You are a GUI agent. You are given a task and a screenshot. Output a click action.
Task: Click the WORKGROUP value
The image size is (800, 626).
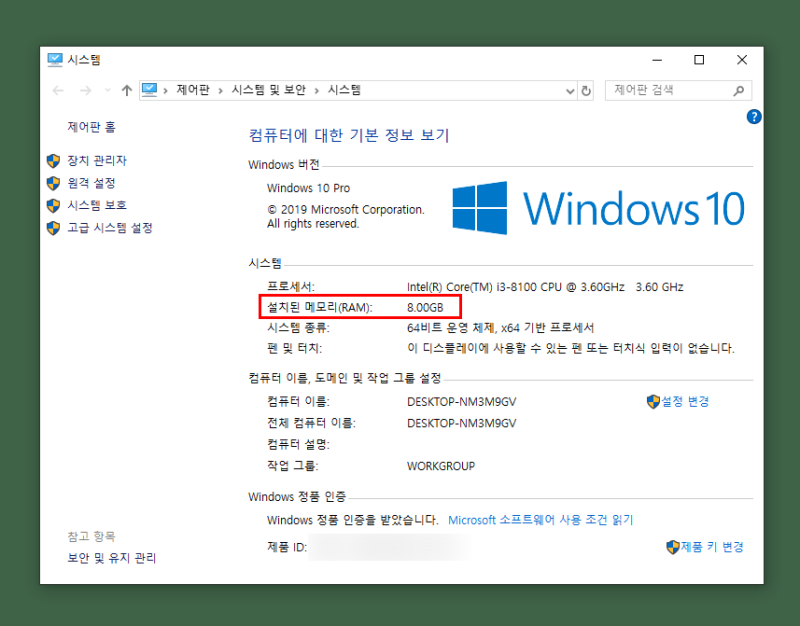441,466
